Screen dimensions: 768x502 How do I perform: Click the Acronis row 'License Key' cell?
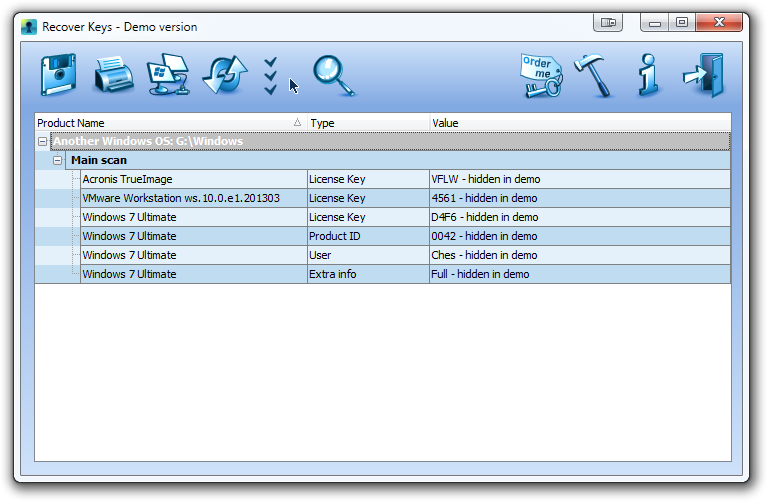click(368, 179)
